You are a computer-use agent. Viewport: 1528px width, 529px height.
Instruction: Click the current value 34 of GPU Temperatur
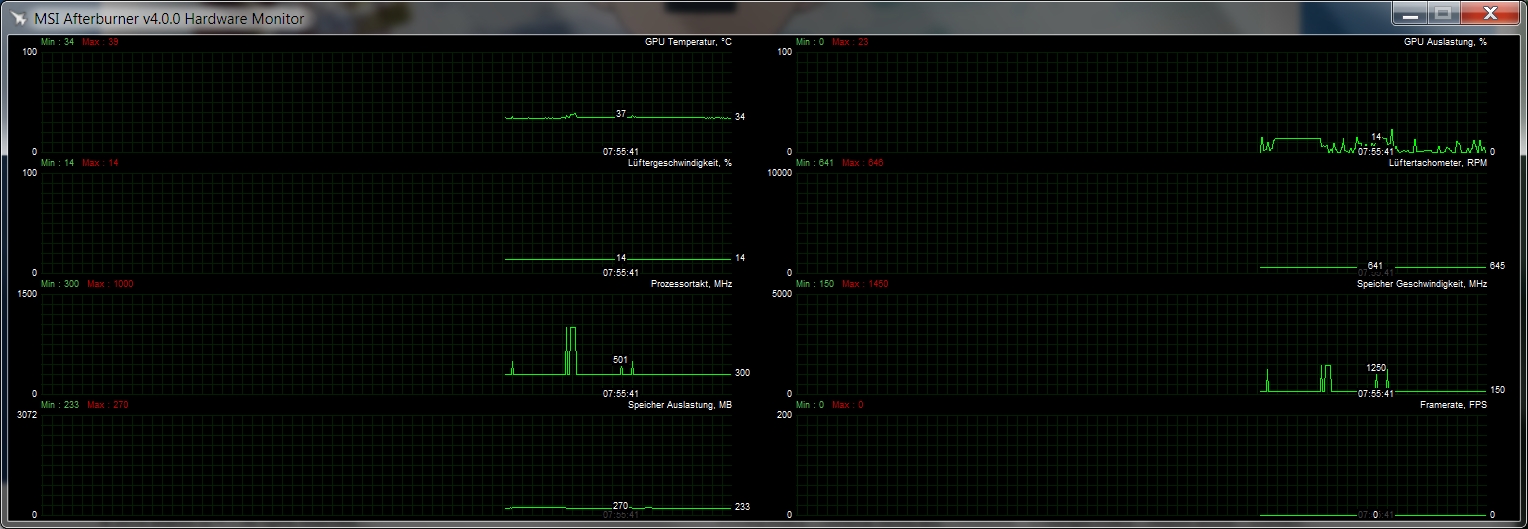coord(740,117)
